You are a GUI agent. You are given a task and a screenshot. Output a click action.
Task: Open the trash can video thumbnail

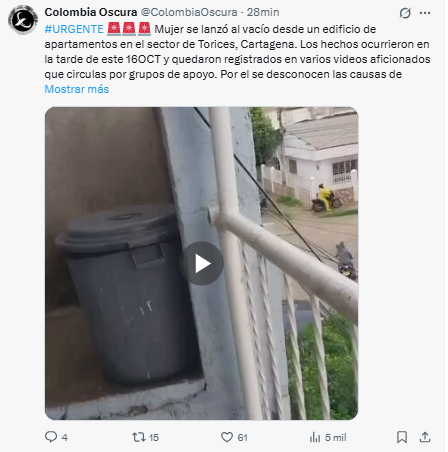pyautogui.click(x=201, y=263)
